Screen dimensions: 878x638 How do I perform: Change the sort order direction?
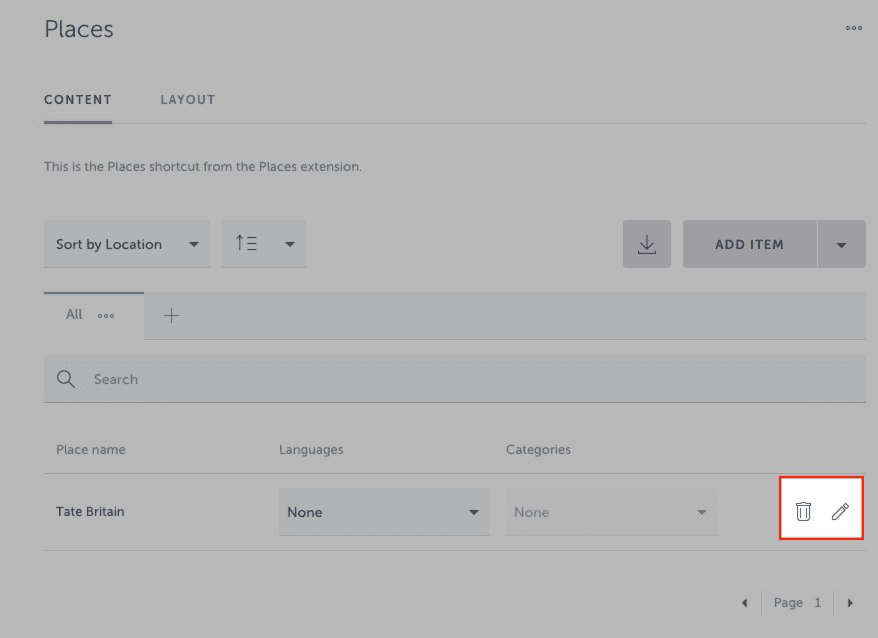264,244
